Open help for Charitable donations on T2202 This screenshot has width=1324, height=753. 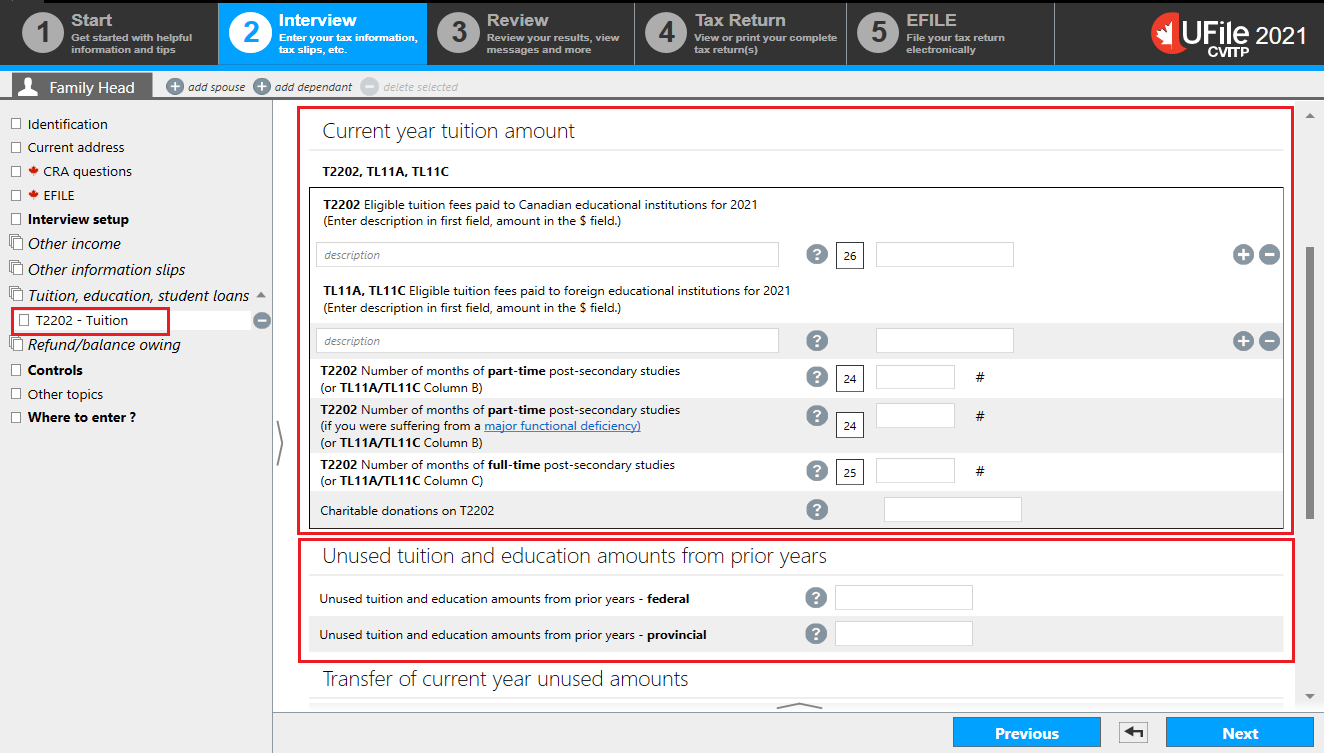tap(817, 510)
